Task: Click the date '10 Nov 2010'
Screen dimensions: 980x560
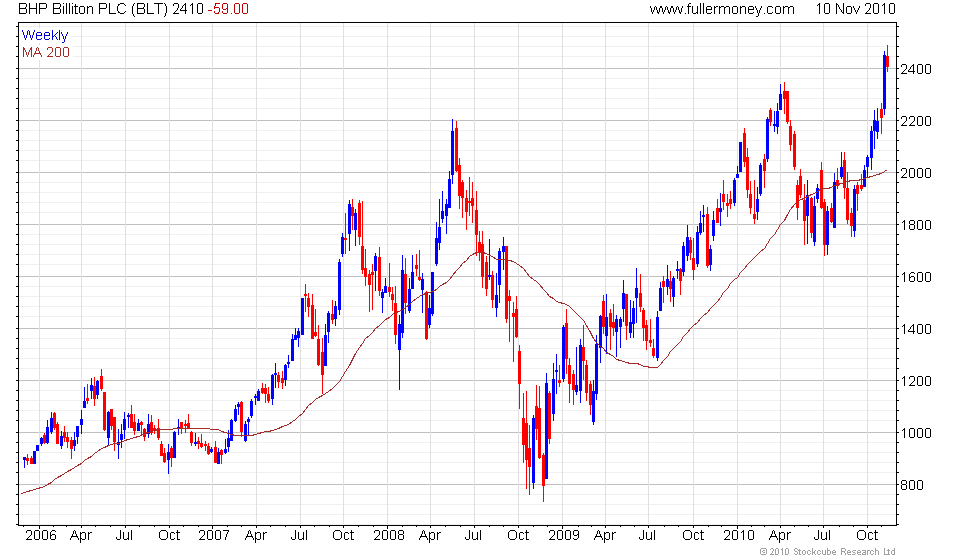Action: pos(855,9)
